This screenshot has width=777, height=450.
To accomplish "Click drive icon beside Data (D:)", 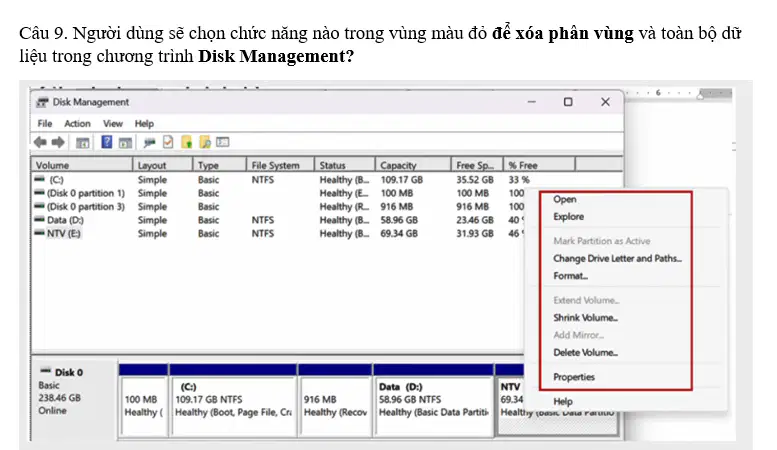I will pos(40,219).
